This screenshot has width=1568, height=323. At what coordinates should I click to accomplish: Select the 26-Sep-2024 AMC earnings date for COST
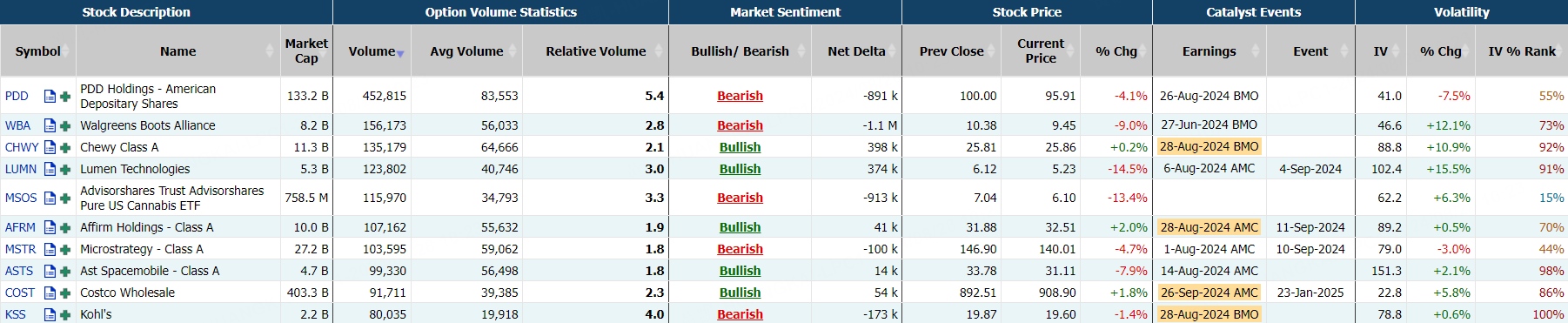pyautogui.click(x=1209, y=293)
